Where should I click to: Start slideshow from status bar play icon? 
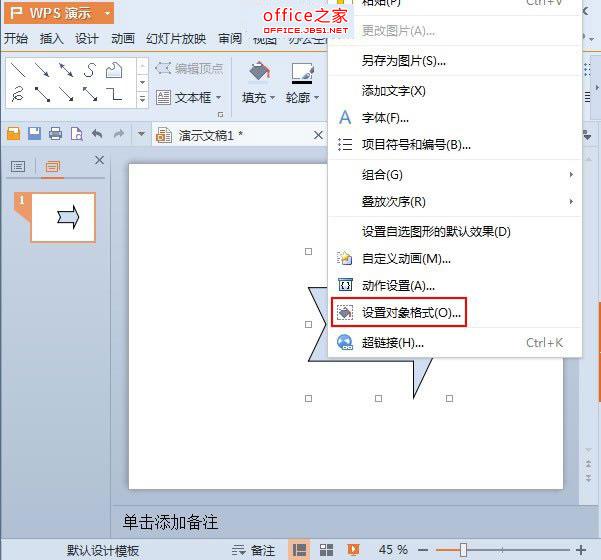pyautogui.click(x=352, y=550)
